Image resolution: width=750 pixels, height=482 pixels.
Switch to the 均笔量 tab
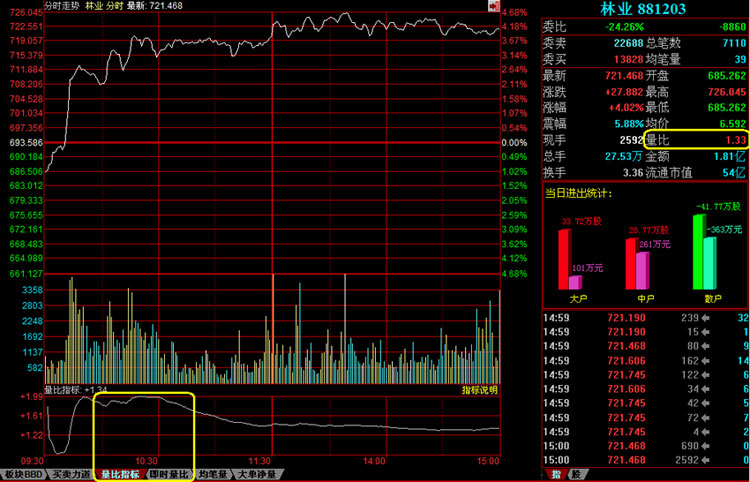click(211, 474)
